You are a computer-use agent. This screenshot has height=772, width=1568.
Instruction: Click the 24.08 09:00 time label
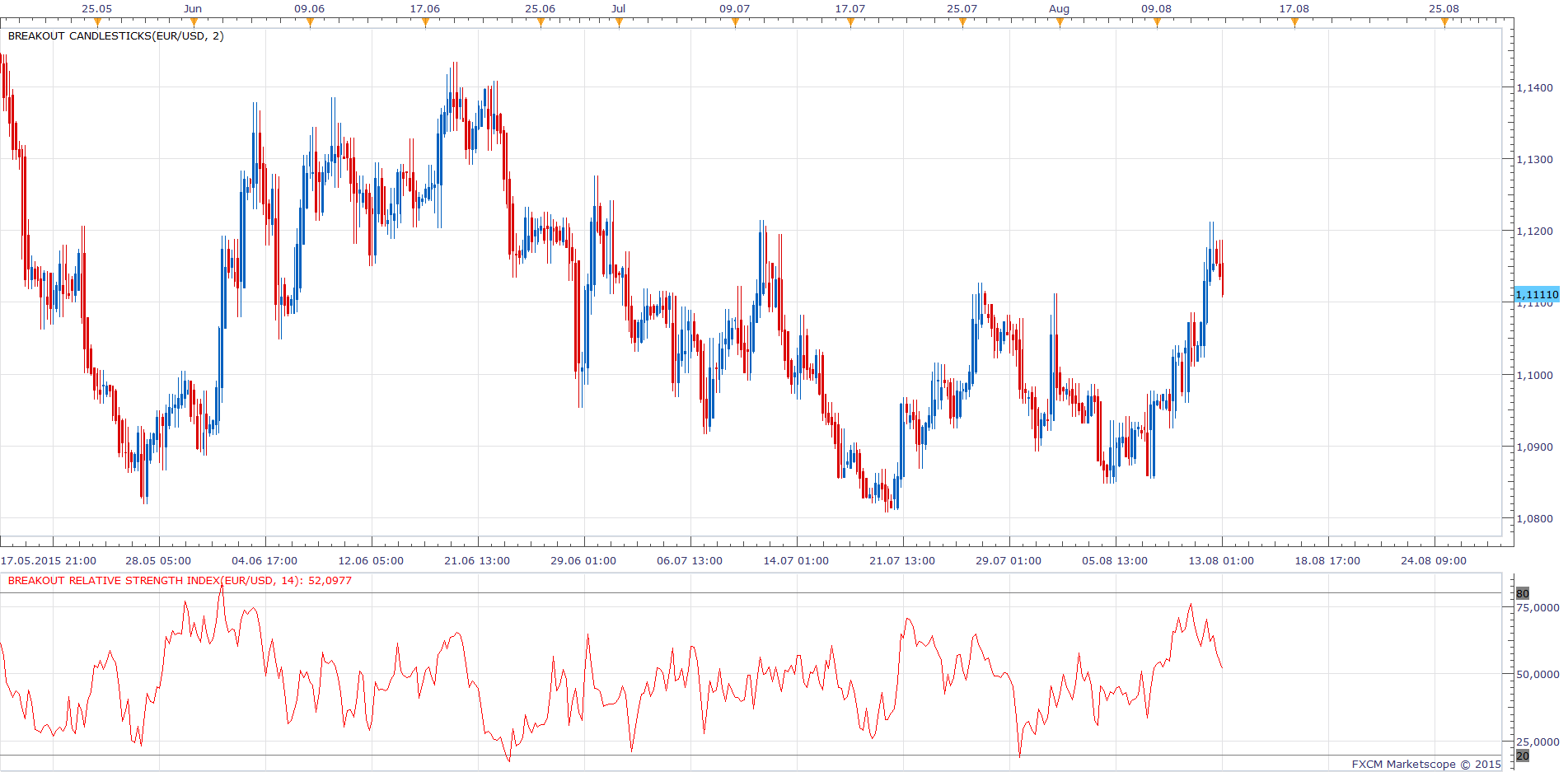pyautogui.click(x=1434, y=560)
